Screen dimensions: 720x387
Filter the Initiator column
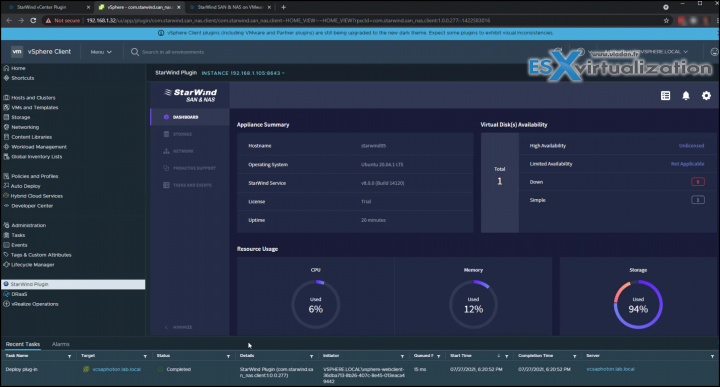(402, 356)
